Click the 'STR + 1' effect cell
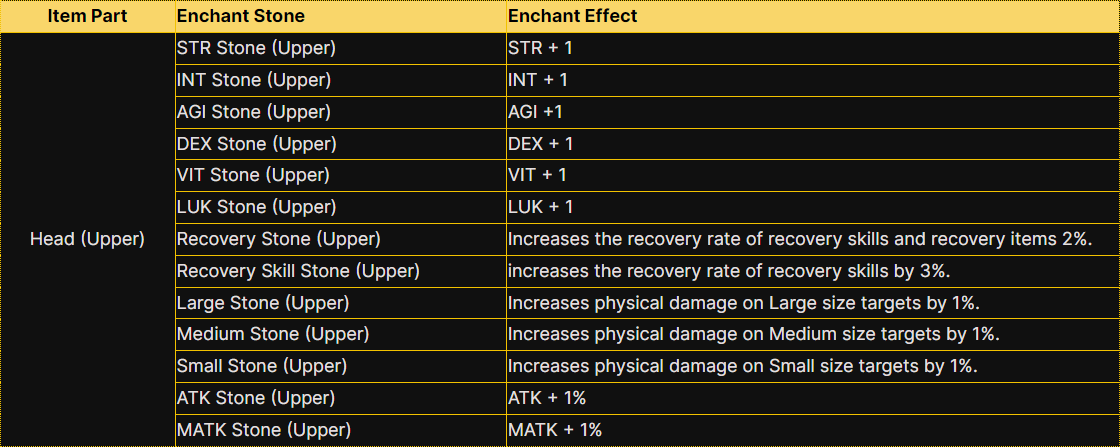Screen dimensions: 1120x447 point(540,48)
